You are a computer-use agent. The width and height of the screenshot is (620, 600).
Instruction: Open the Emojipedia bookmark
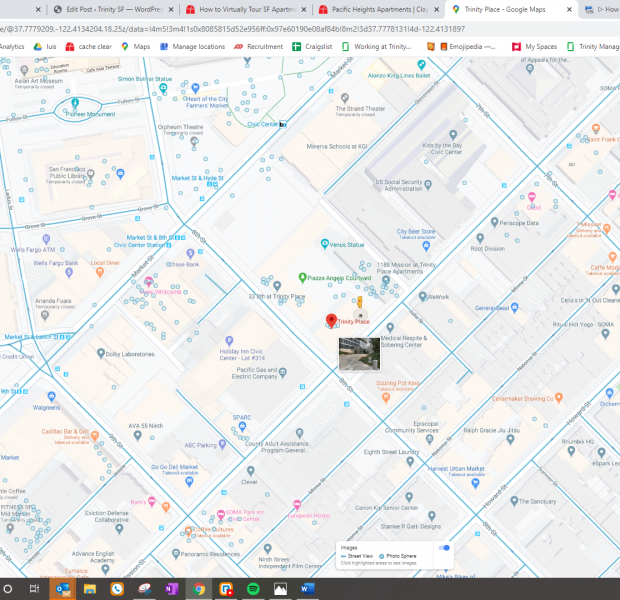(467, 47)
